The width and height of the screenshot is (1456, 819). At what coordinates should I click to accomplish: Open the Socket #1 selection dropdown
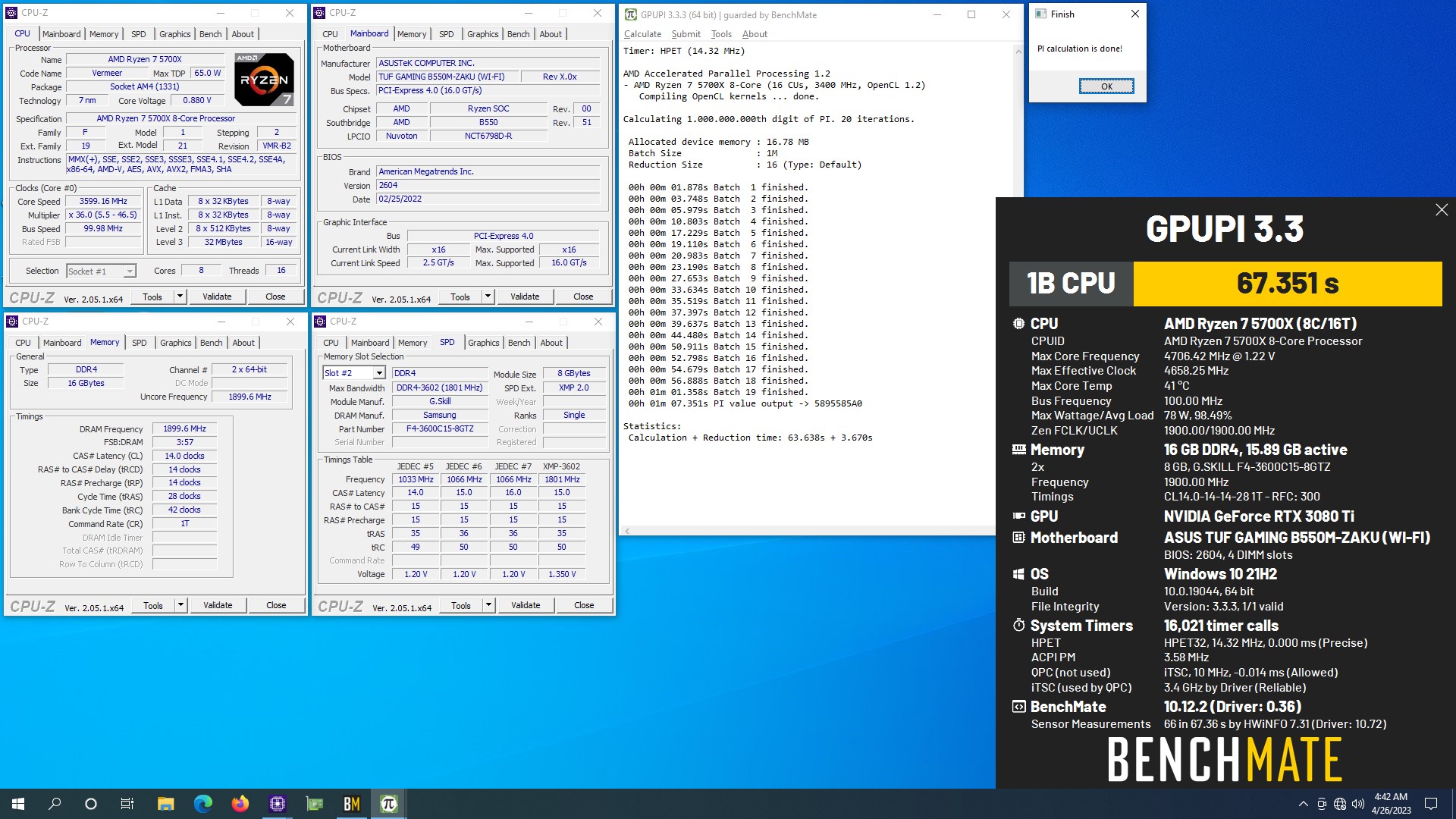130,271
